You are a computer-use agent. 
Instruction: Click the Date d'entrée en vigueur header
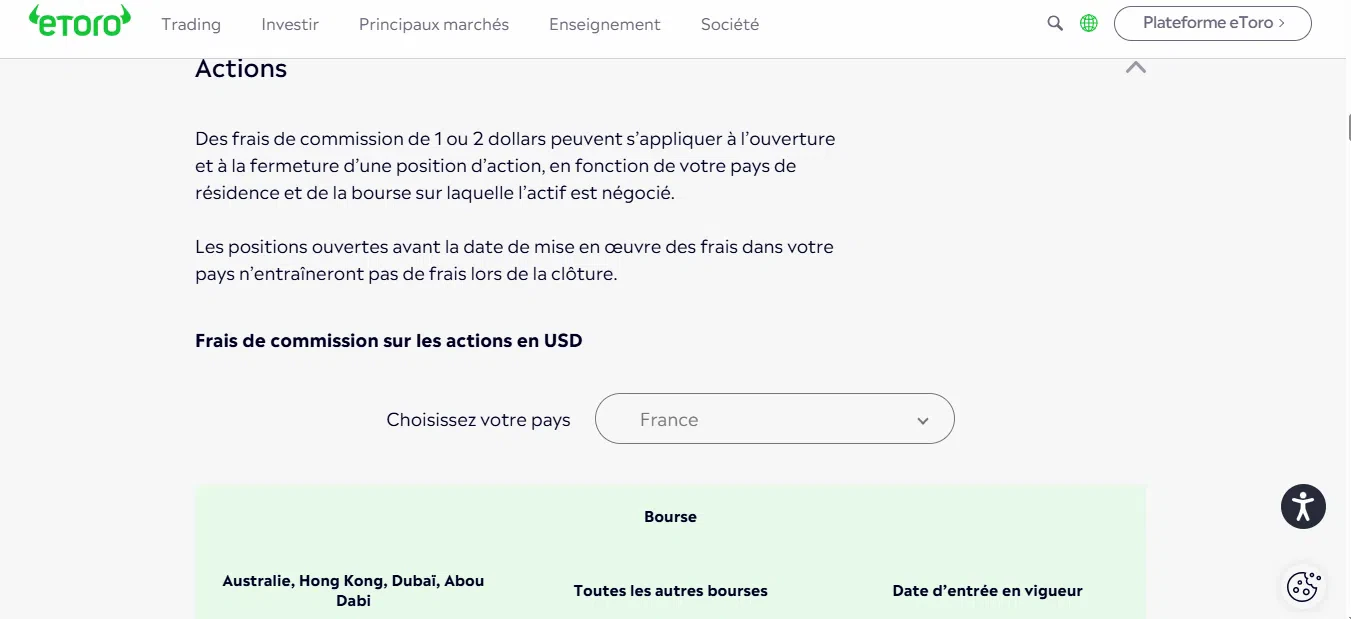pos(988,591)
